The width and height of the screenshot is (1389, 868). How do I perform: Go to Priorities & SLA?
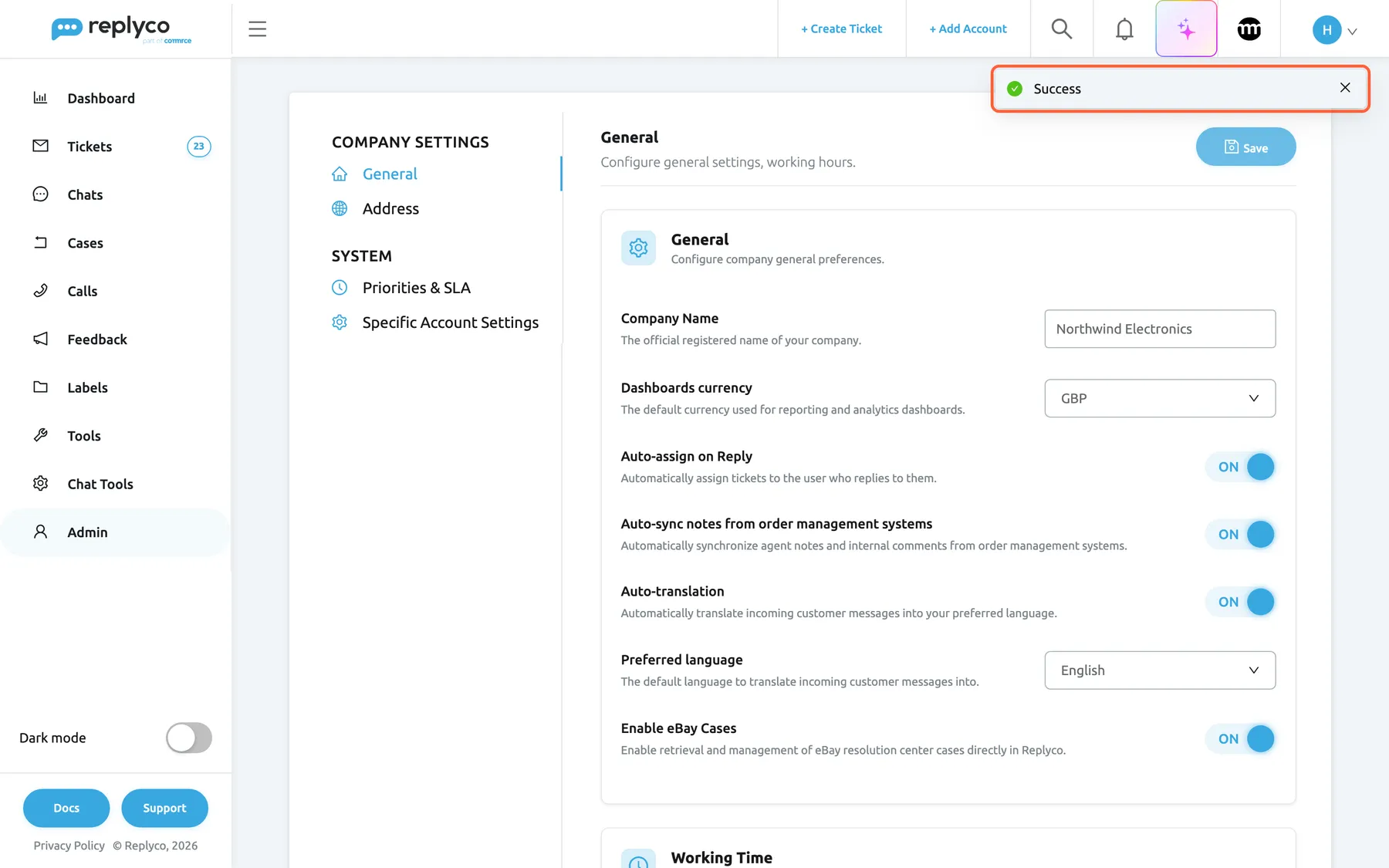pos(417,288)
